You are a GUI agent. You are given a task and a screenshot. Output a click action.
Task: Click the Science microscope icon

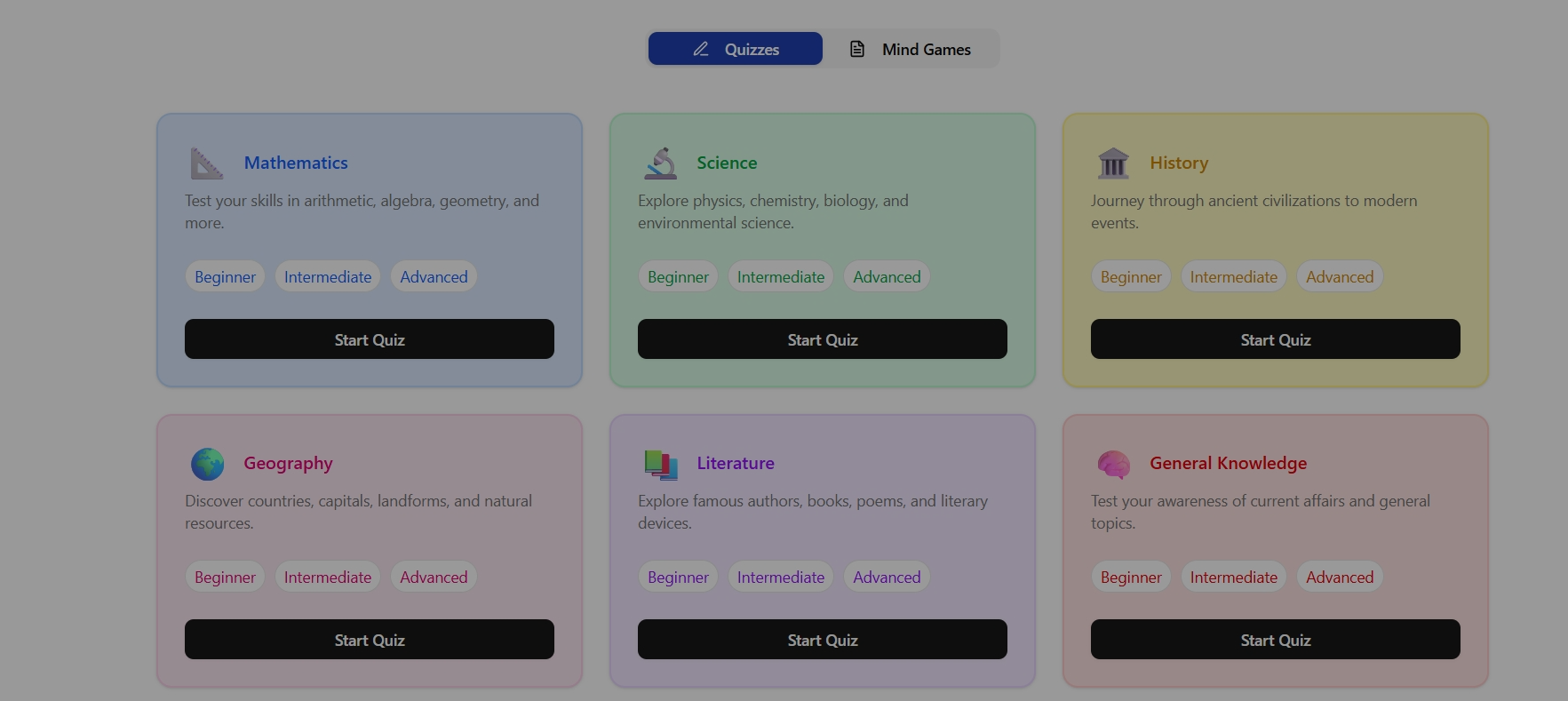coord(660,163)
